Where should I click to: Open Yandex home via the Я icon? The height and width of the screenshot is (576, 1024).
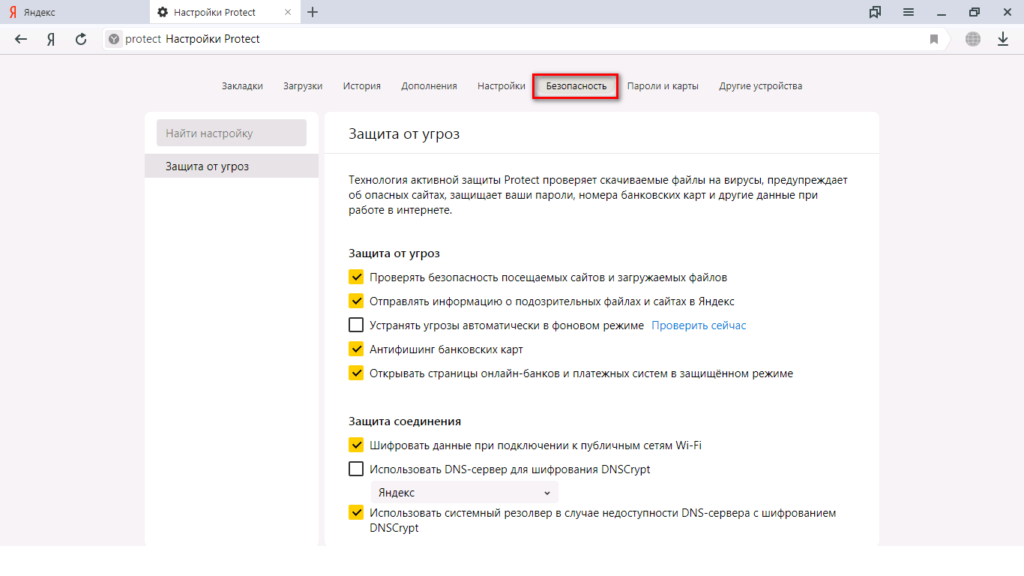(51, 39)
